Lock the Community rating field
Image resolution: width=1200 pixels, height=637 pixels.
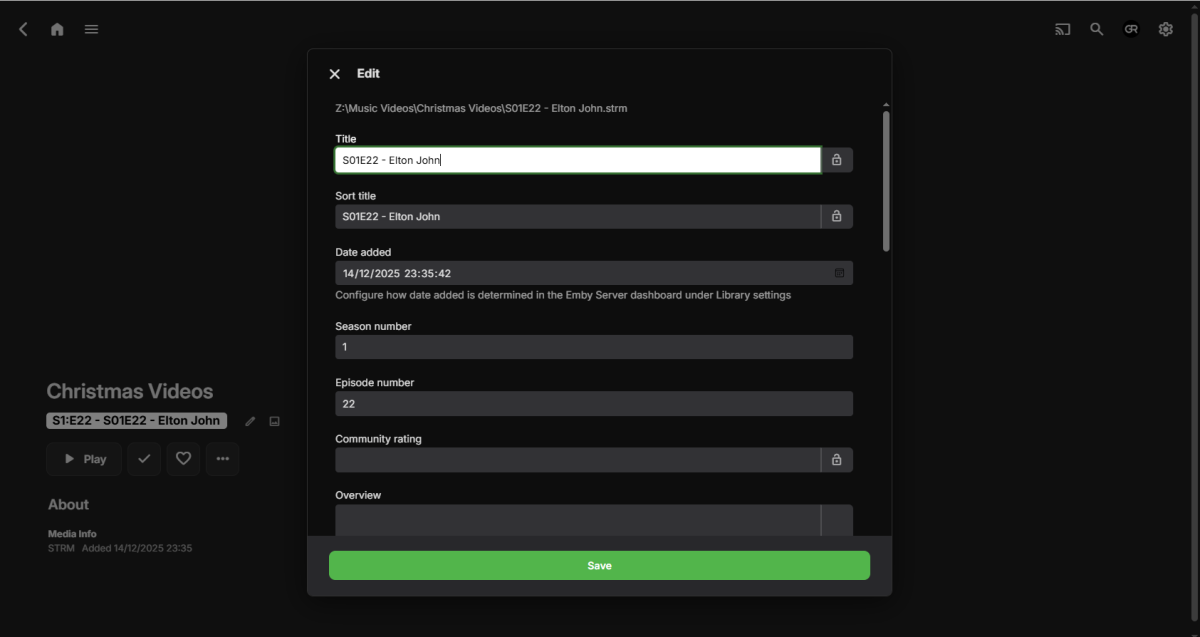837,459
